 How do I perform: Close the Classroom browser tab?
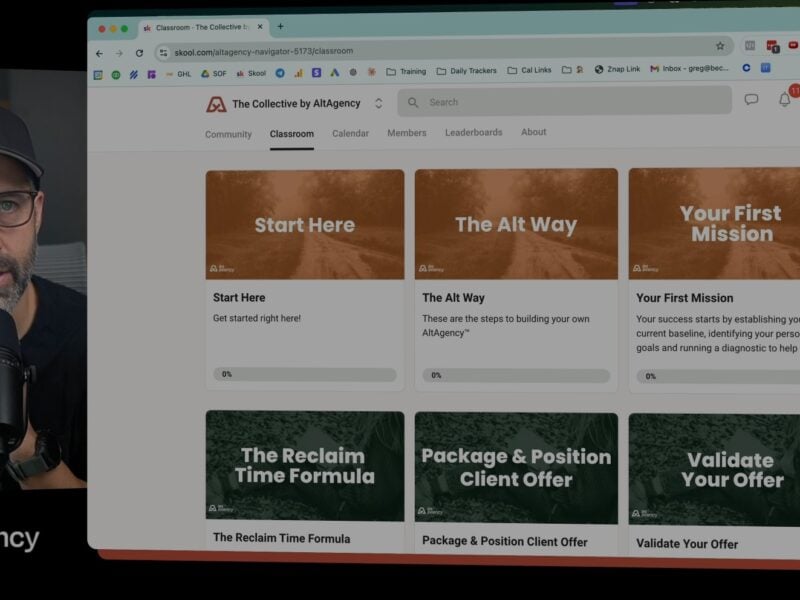(x=260, y=27)
